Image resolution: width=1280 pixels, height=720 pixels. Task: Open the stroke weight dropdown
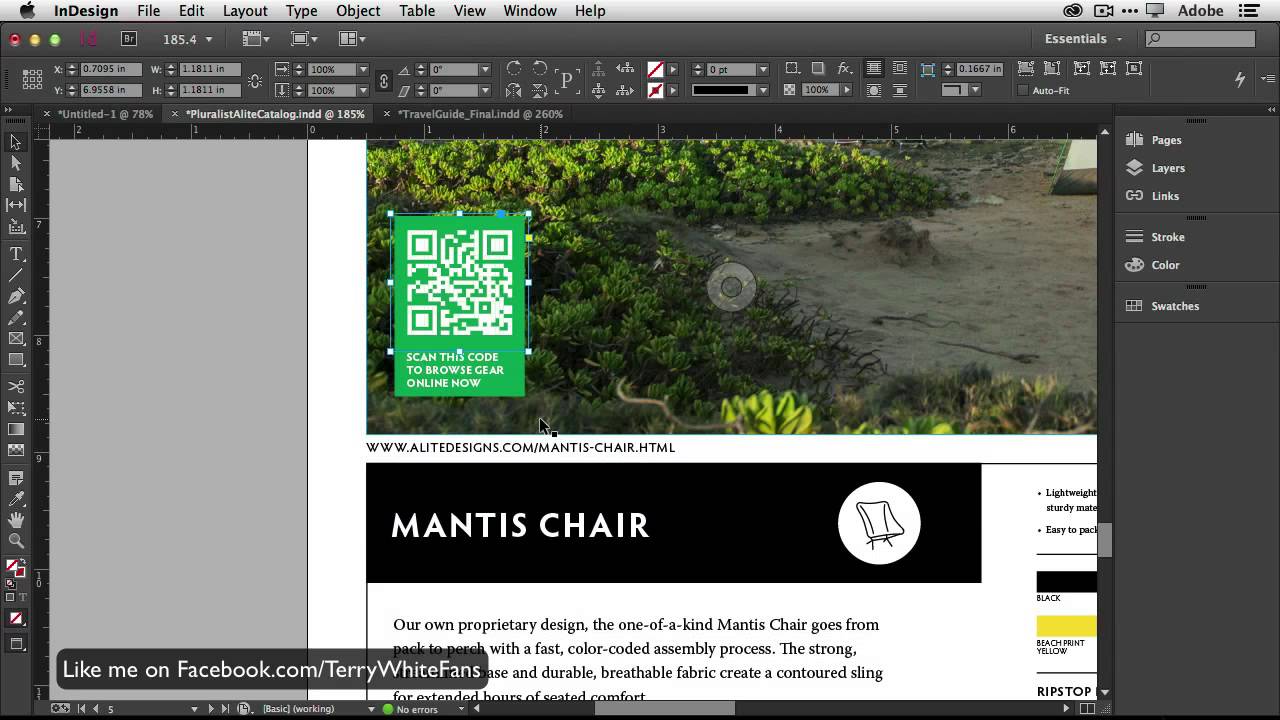(x=763, y=69)
